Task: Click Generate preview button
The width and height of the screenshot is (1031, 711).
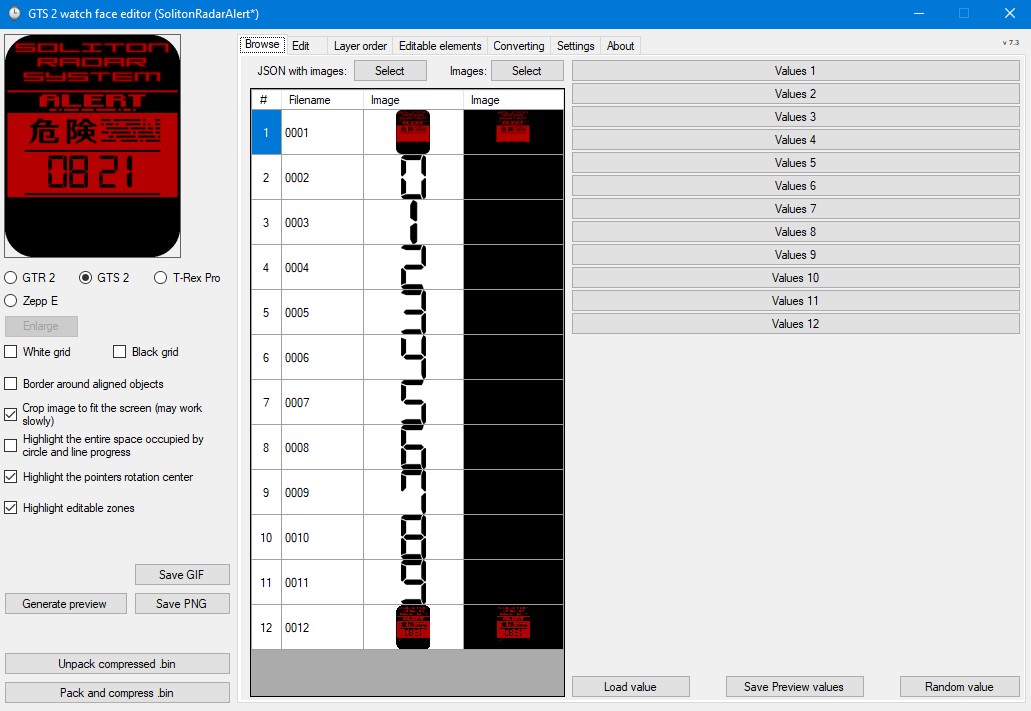Action: point(65,603)
